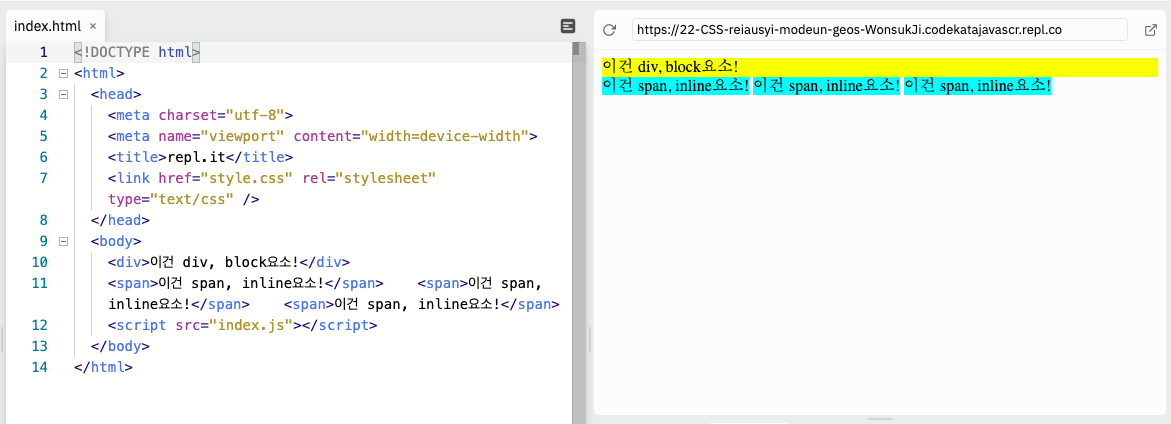Close the index.html tab

93,26
